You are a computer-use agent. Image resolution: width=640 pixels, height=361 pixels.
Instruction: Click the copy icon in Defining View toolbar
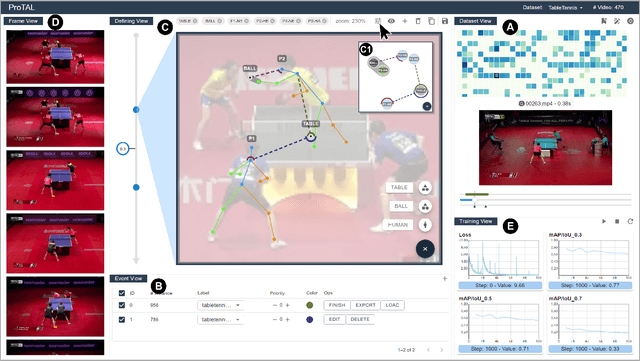click(431, 21)
